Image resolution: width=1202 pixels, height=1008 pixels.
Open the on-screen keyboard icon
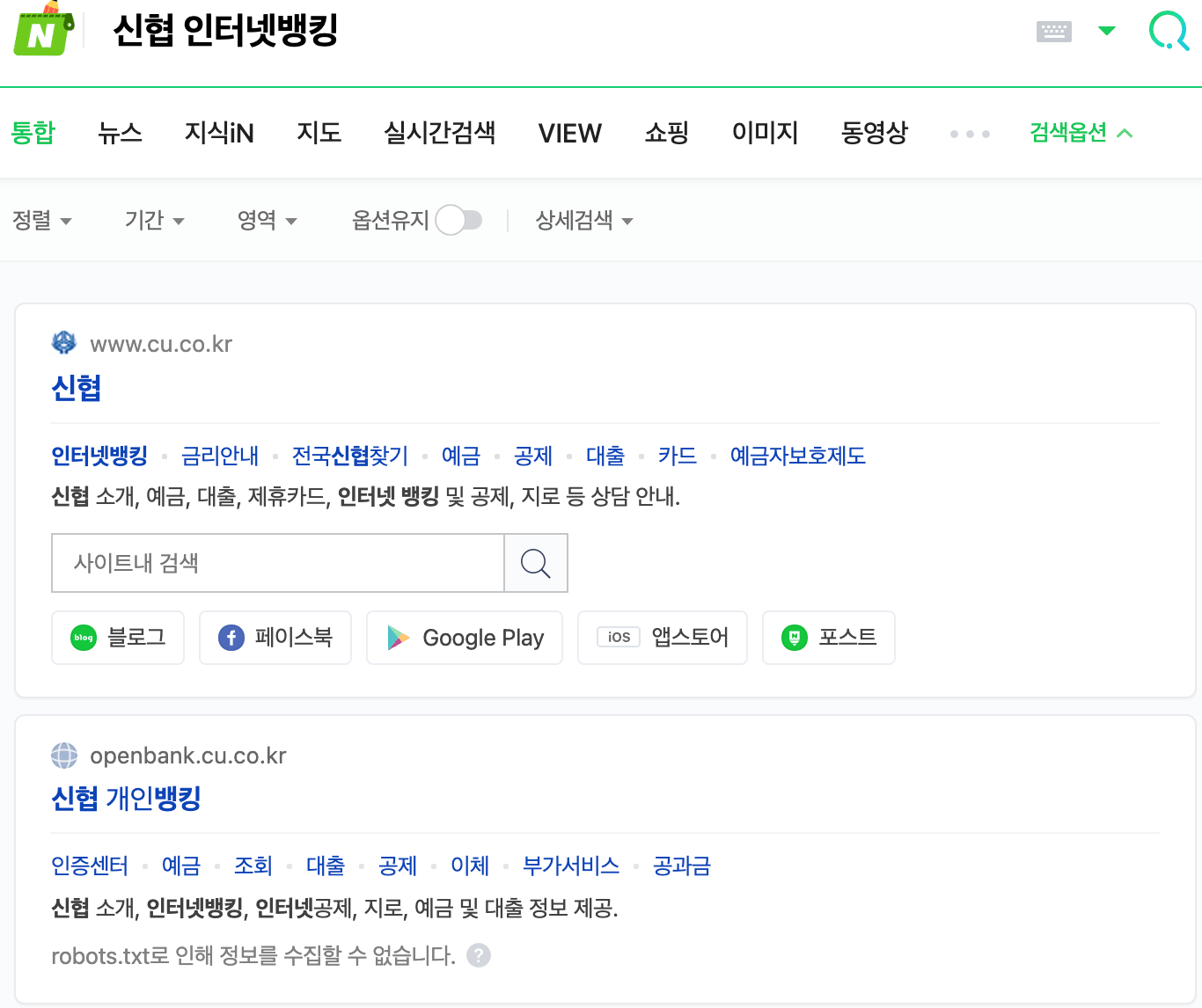[x=1054, y=32]
